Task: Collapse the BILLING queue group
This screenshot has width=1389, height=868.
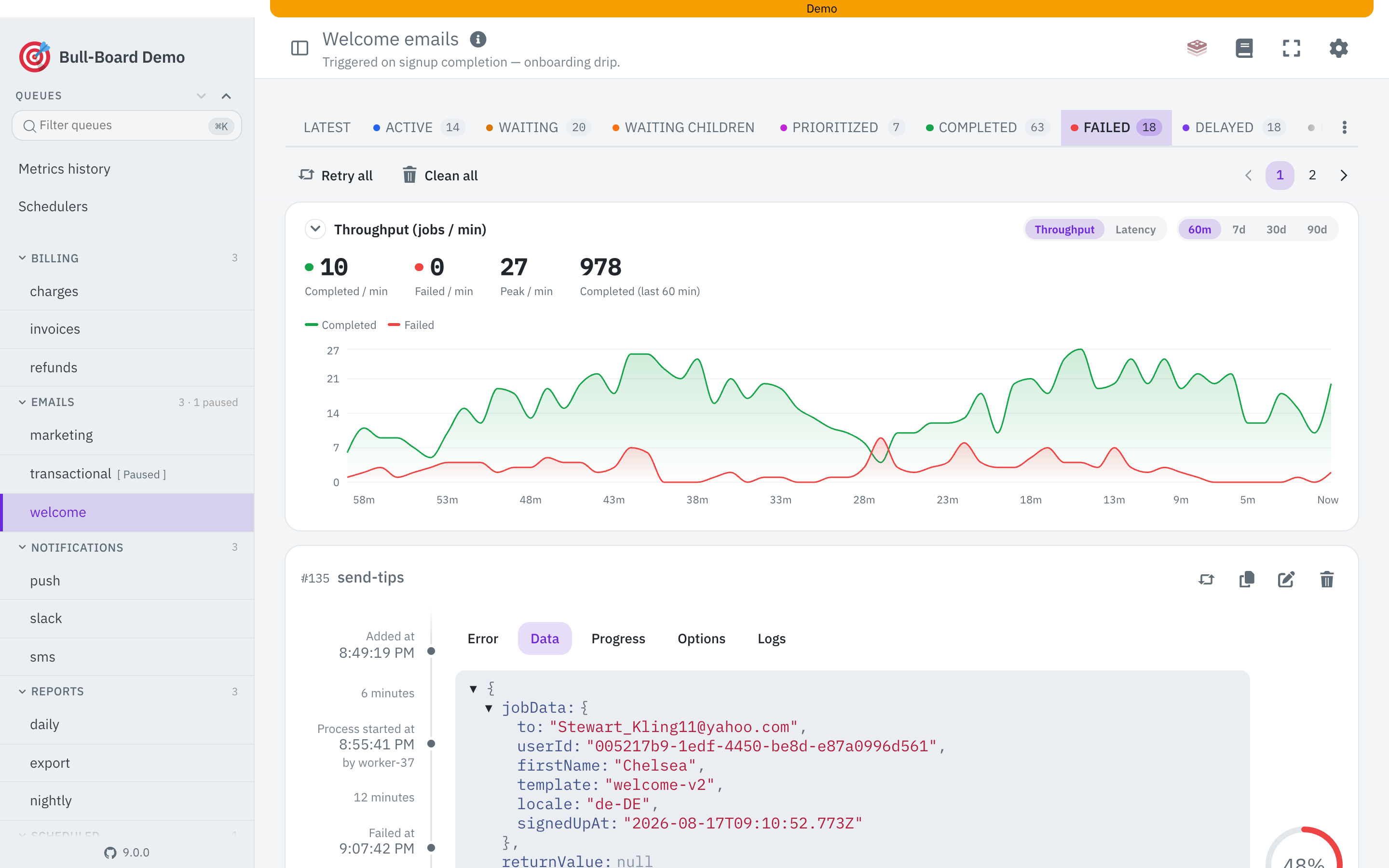Action: 22,258
